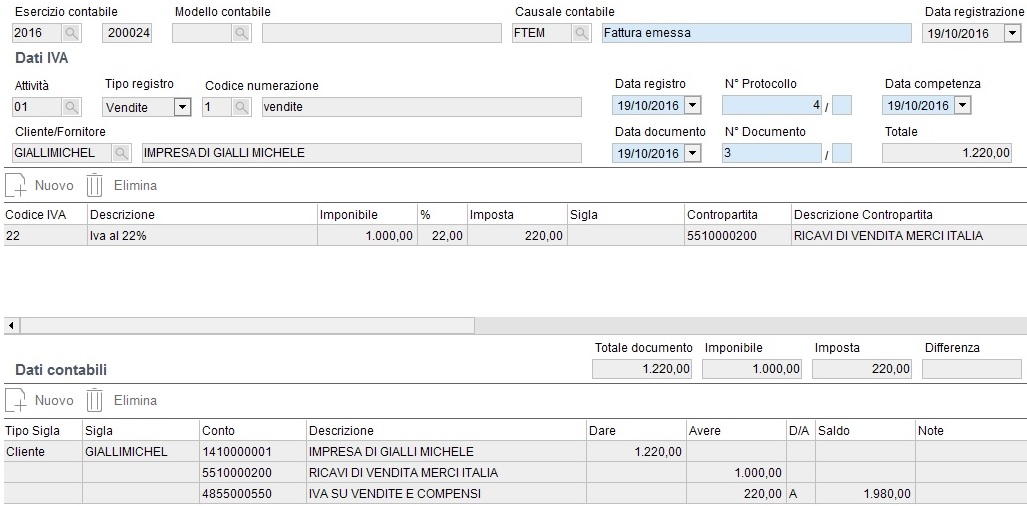This screenshot has width=1027, height=506.
Task: Click the Esercizio contabile search magnifier icon
Action: point(71,33)
